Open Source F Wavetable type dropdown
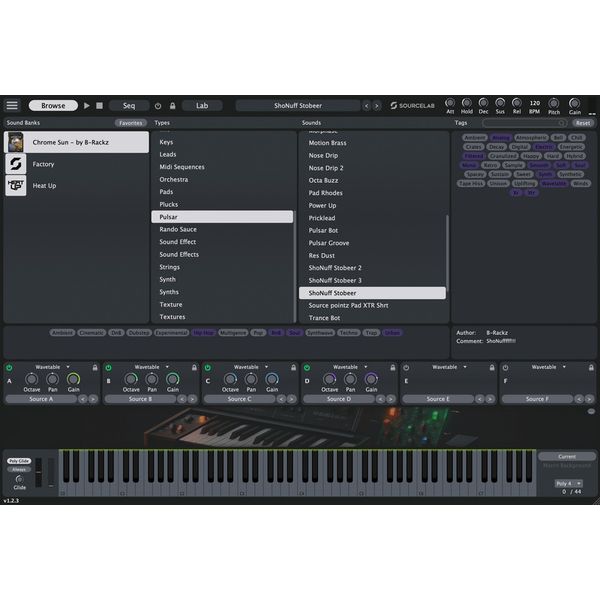 [x=548, y=367]
